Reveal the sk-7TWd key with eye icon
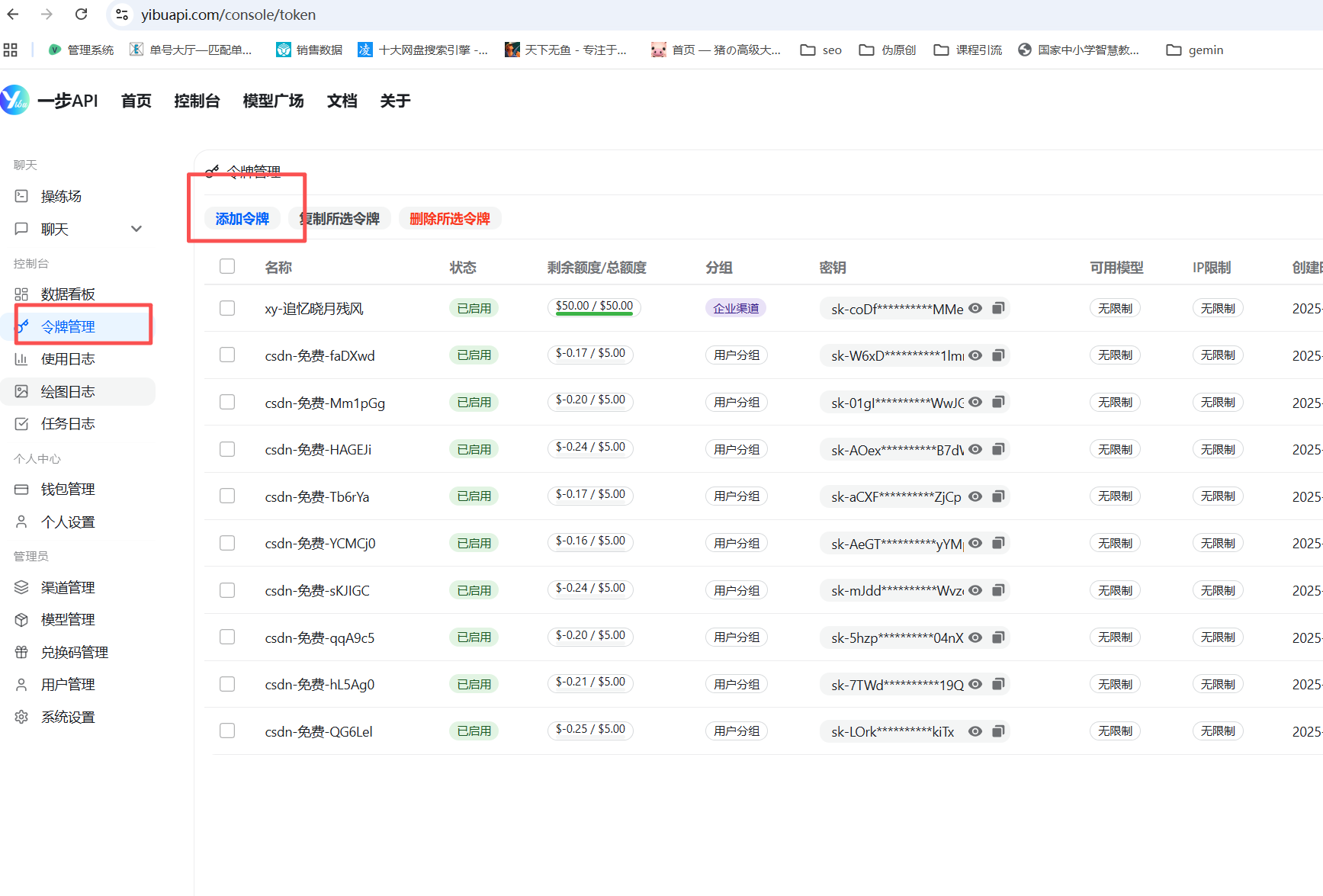The image size is (1323, 896). pos(975,684)
